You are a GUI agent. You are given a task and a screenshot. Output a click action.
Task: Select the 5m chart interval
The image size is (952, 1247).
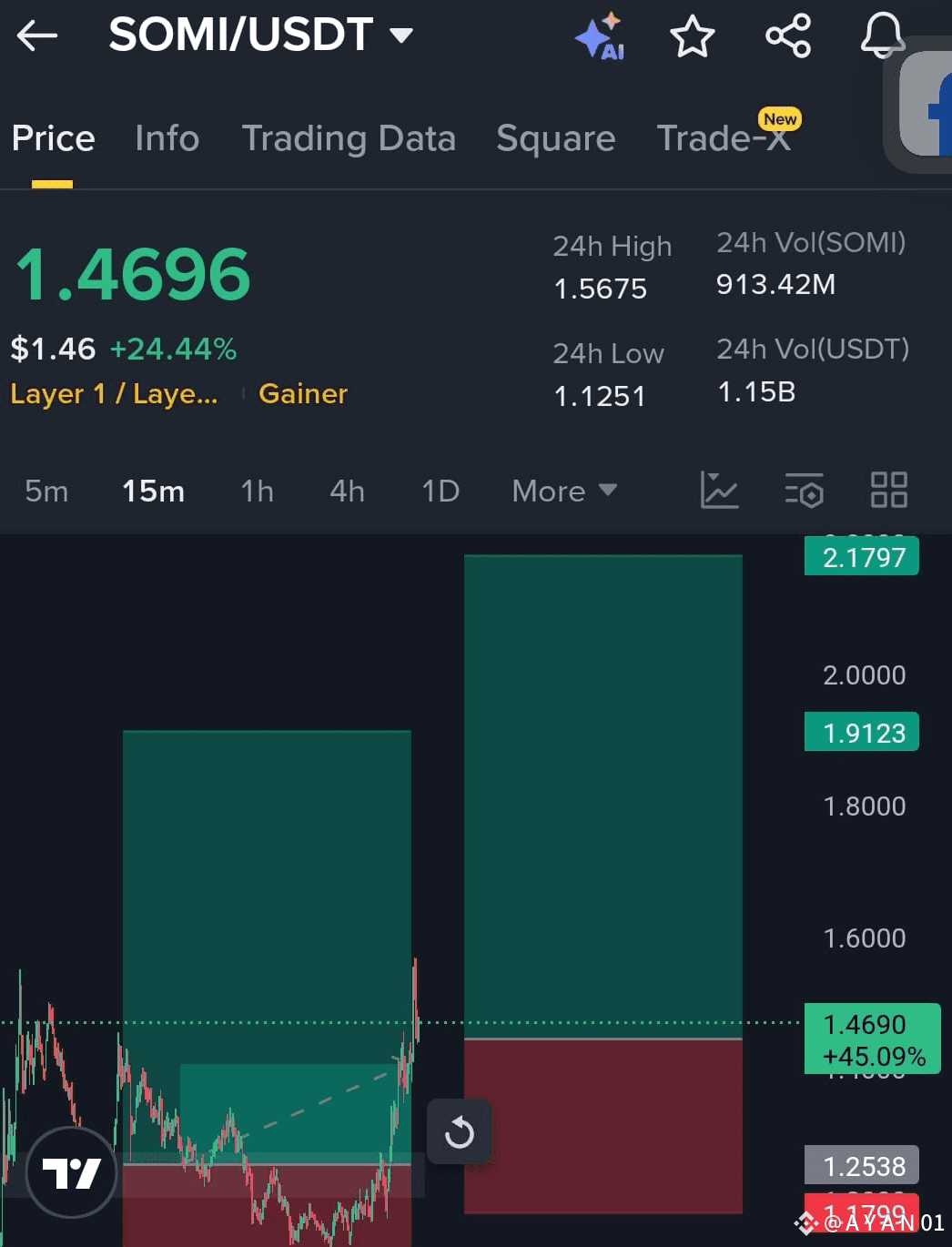point(46,492)
